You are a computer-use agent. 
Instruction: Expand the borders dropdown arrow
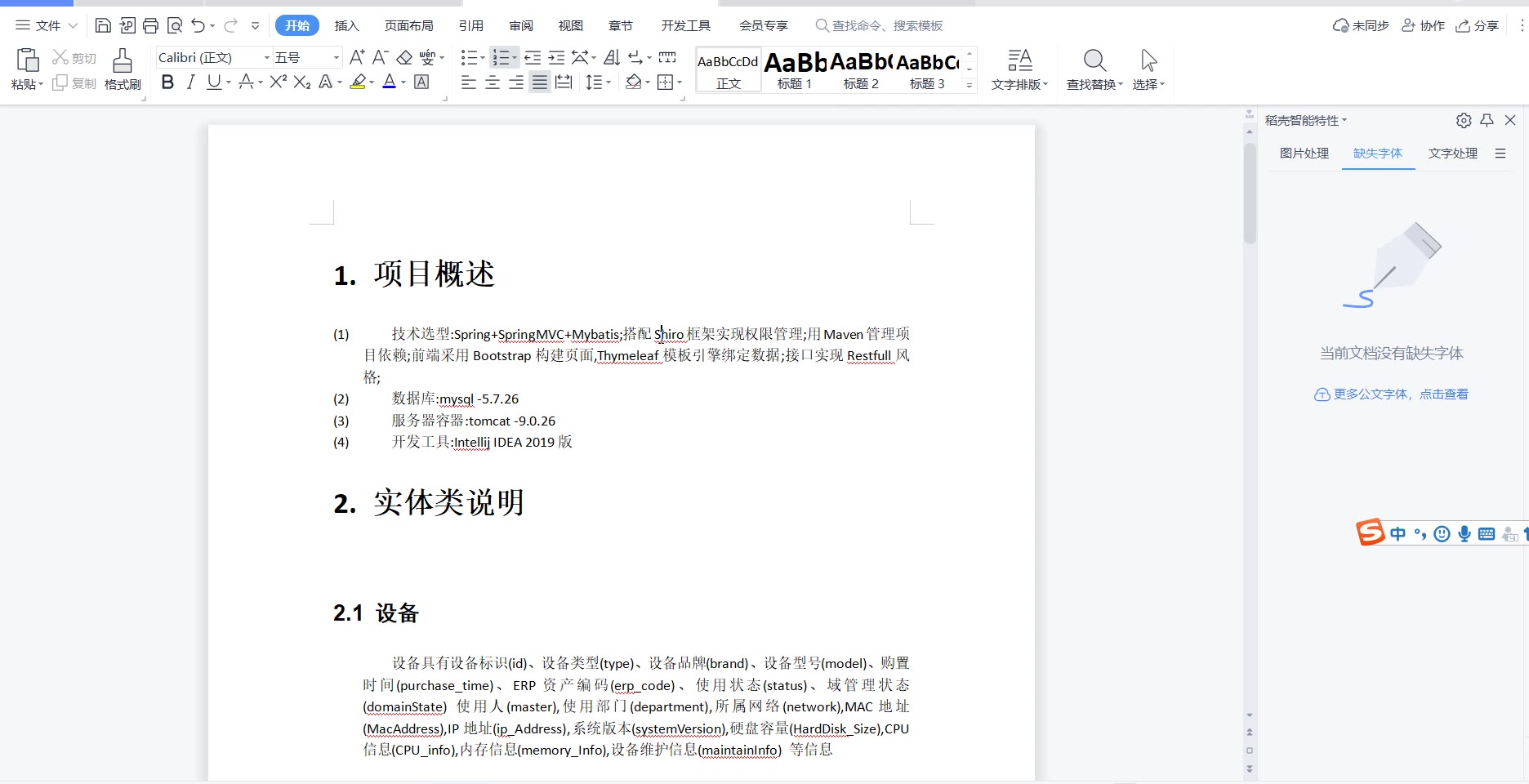click(x=680, y=82)
